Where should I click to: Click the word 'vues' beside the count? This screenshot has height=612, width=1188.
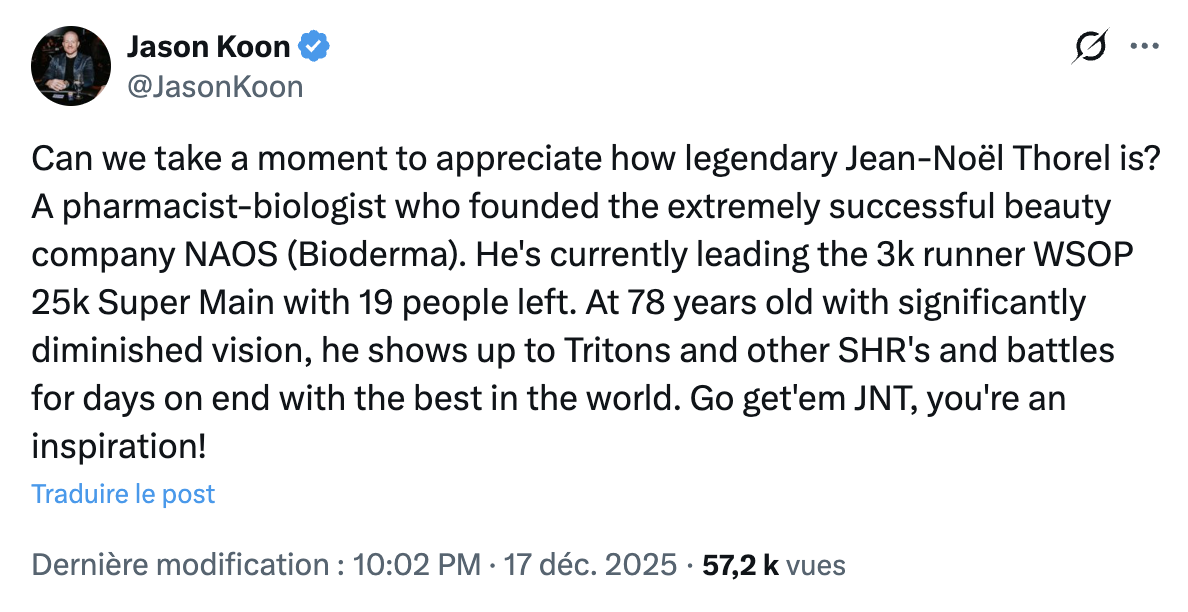pyautogui.click(x=816, y=565)
